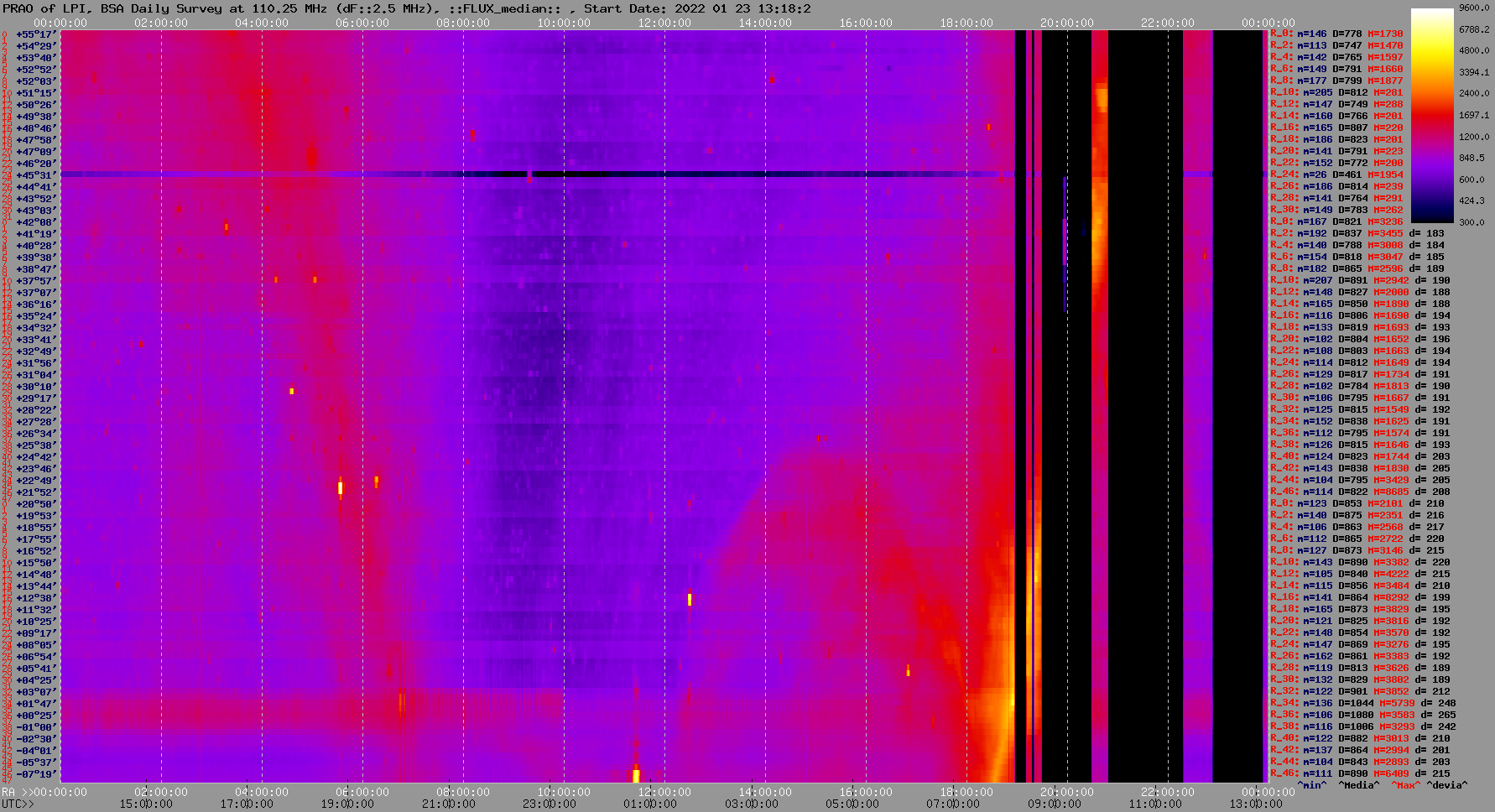Click the 07:00:00 UTC time label
The width and height of the screenshot is (1495, 812).
pyautogui.click(x=951, y=804)
